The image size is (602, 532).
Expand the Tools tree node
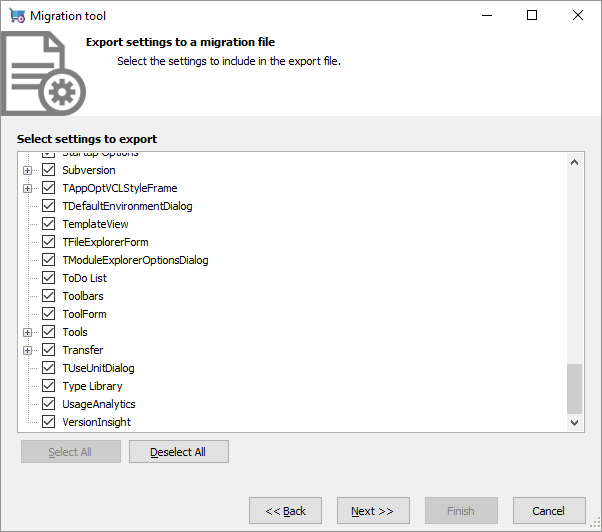tap(28, 332)
